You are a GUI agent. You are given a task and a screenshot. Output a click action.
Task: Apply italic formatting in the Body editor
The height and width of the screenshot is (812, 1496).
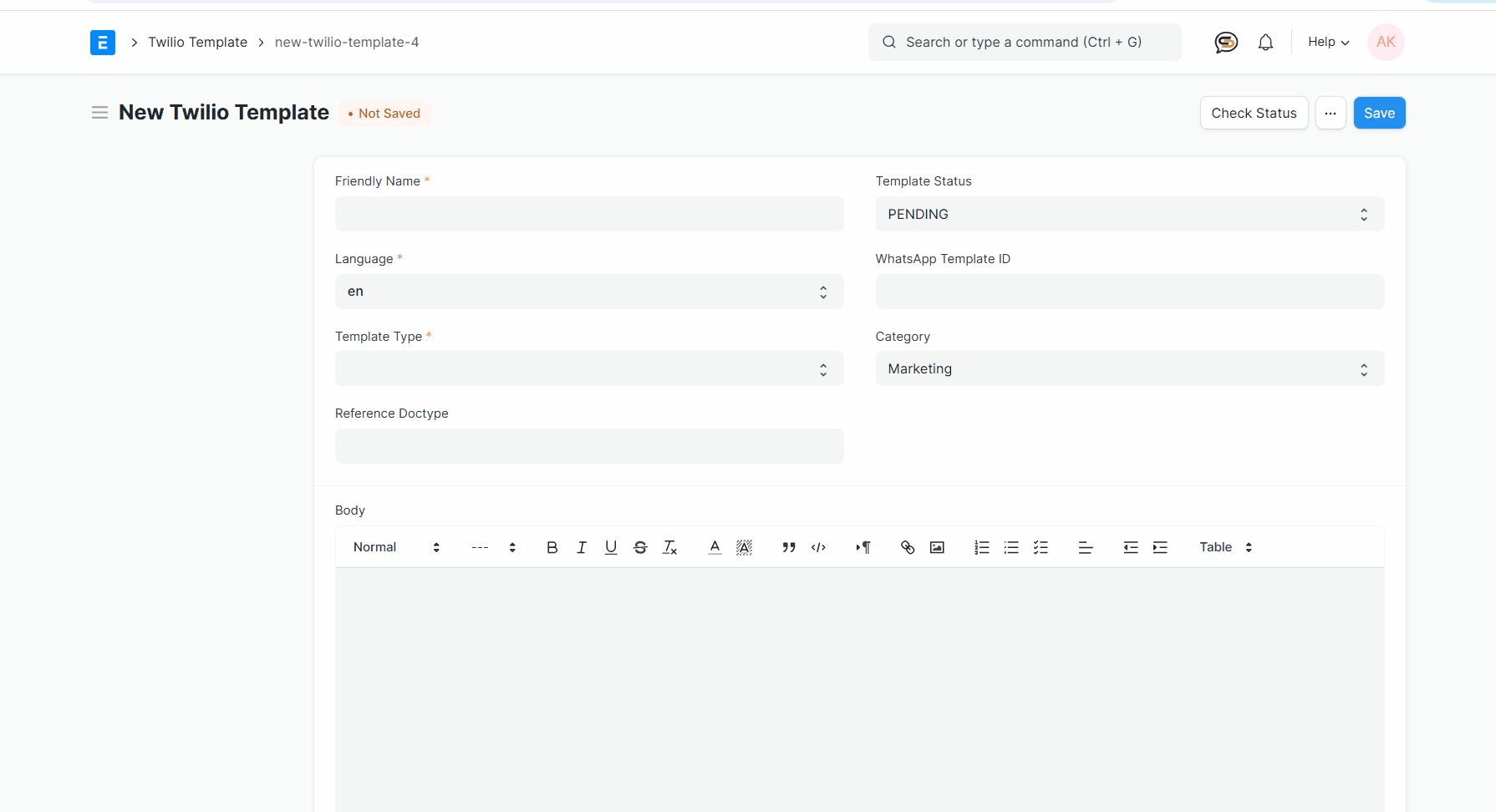click(582, 547)
